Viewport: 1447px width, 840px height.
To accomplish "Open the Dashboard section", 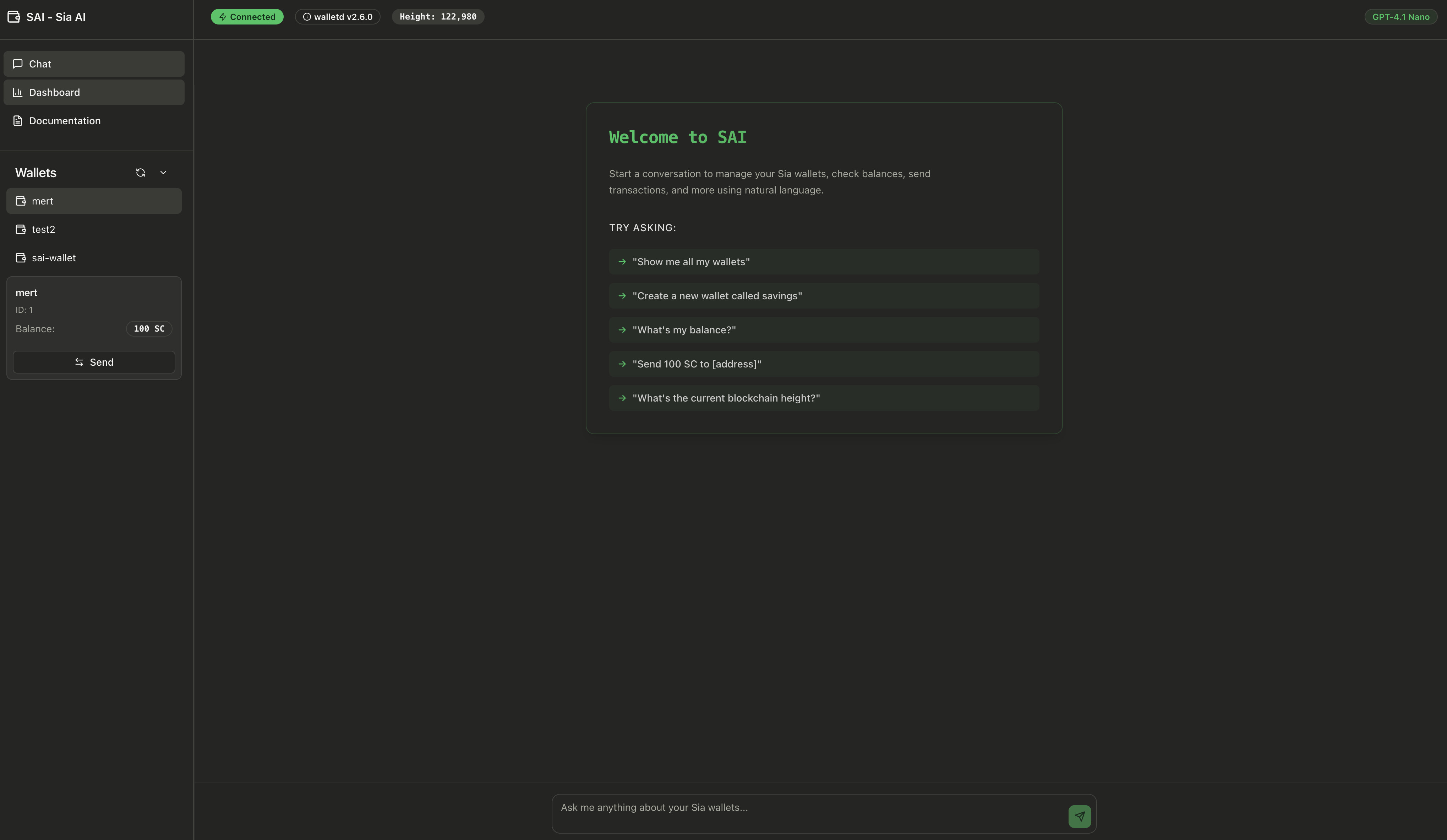I will (94, 92).
